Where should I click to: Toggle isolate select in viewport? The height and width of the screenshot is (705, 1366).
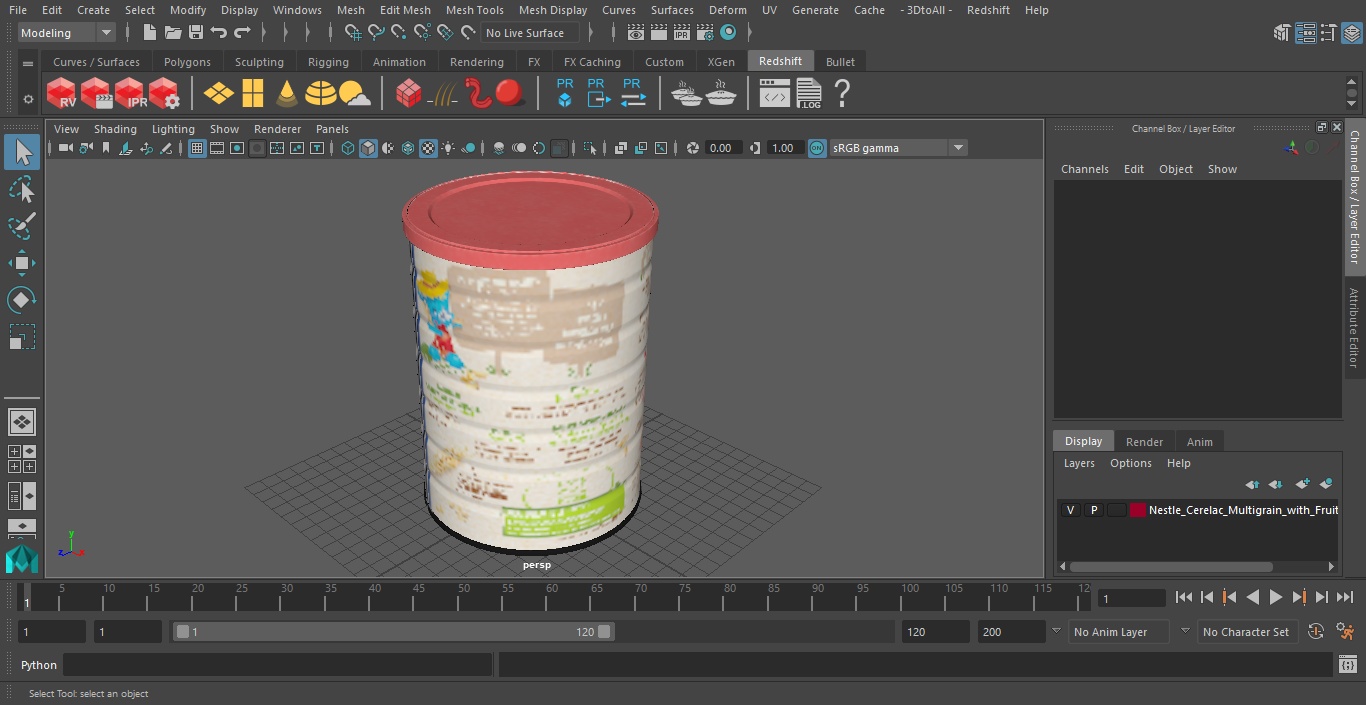[x=591, y=148]
